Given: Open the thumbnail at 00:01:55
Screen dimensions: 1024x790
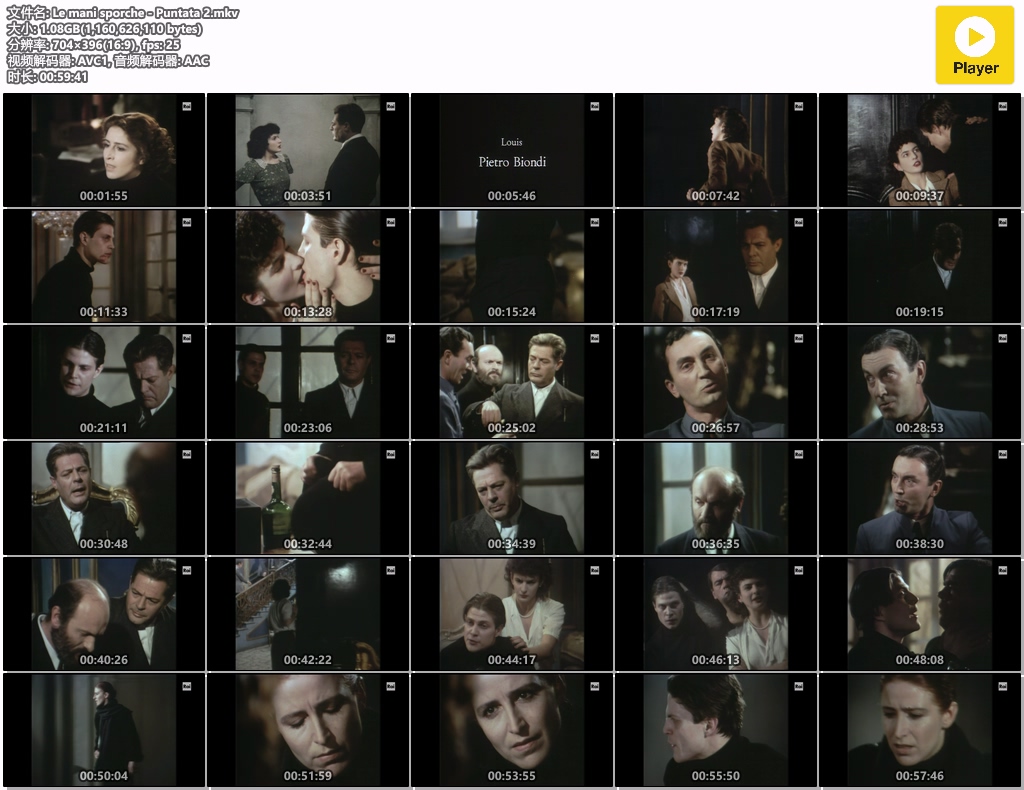Looking at the screenshot, I should coord(104,150).
